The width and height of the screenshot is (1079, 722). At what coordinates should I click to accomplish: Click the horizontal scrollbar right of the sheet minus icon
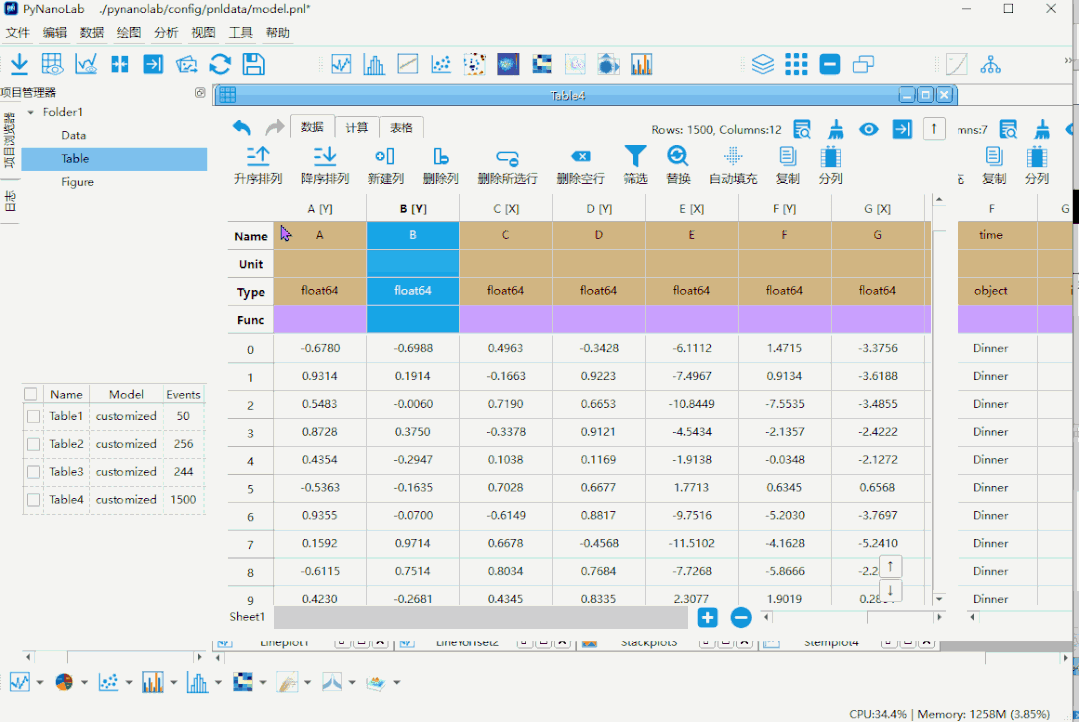[x=853, y=617]
